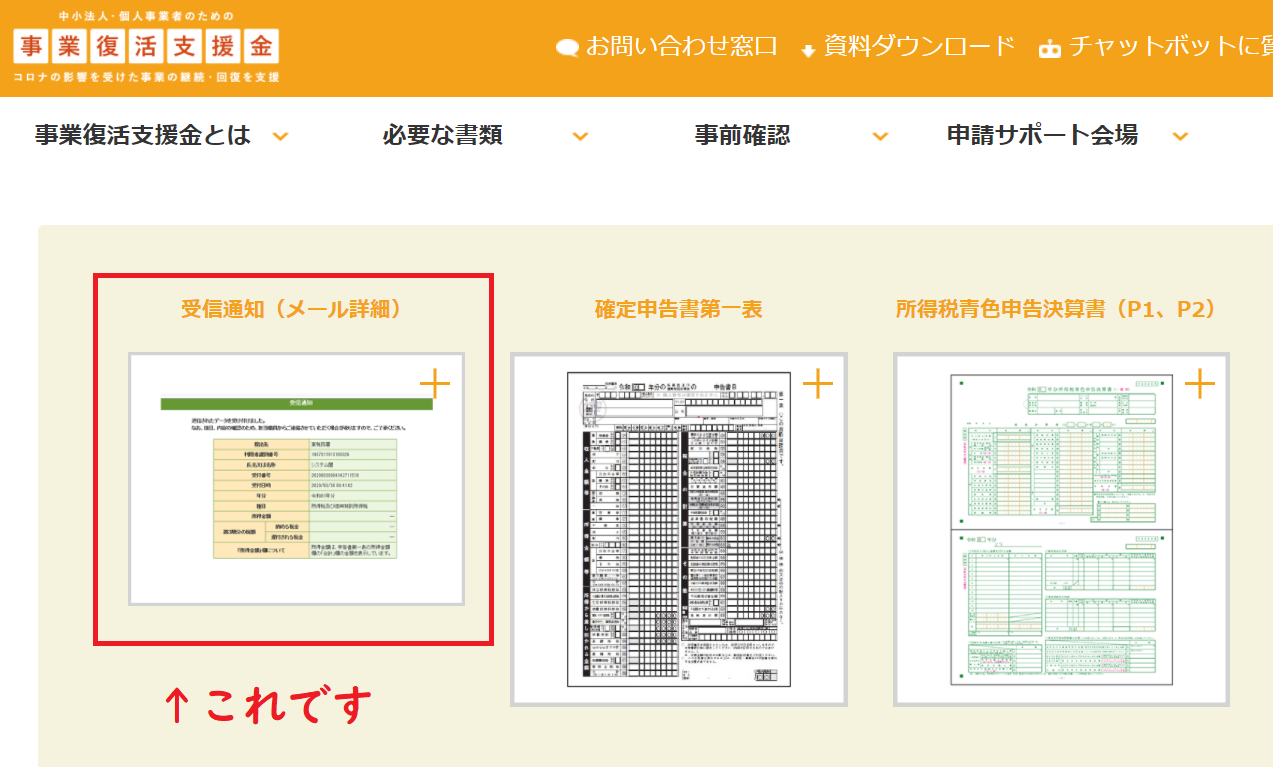The width and height of the screenshot is (1273, 767).
Task: Click the plus icon on 受信通知 thumbnail
Action: 435,383
